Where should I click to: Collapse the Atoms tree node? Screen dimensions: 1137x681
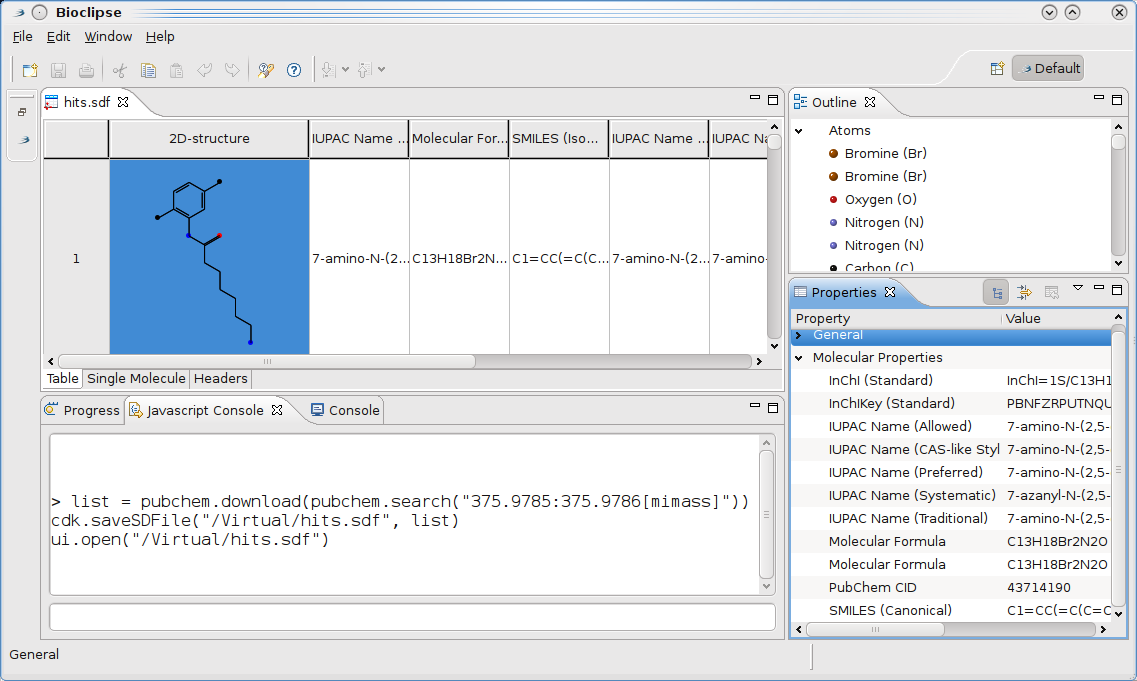click(799, 131)
